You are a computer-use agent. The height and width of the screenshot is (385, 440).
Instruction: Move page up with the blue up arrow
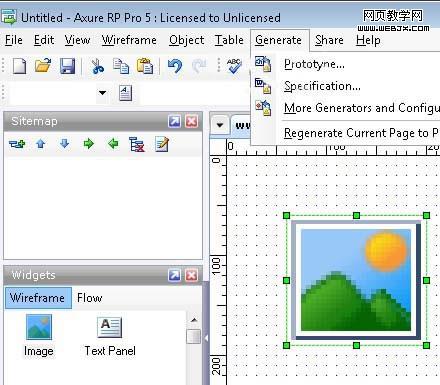pyautogui.click(x=41, y=144)
